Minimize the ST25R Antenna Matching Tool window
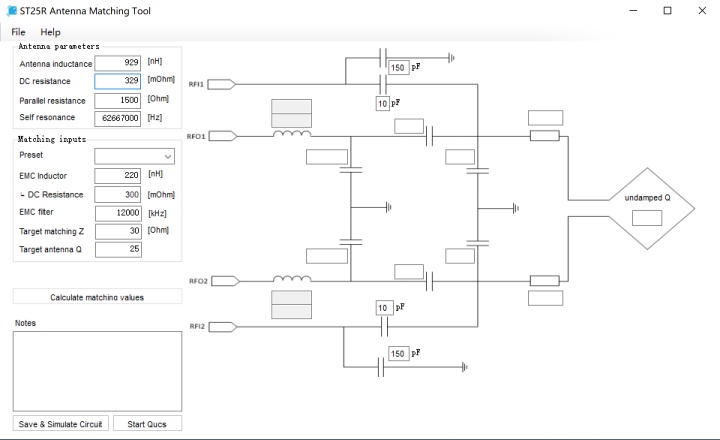 (634, 11)
